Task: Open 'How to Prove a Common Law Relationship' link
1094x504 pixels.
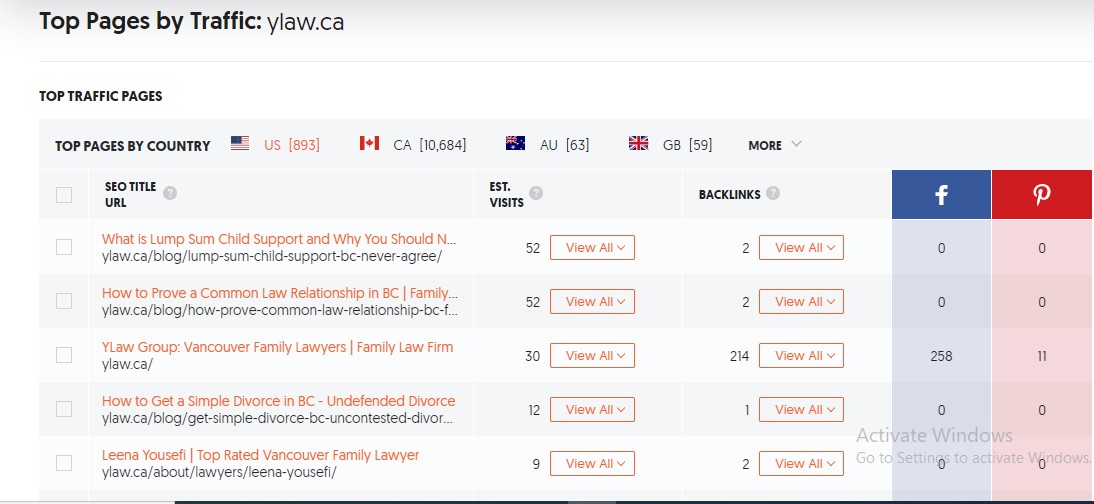Action: coord(280,293)
